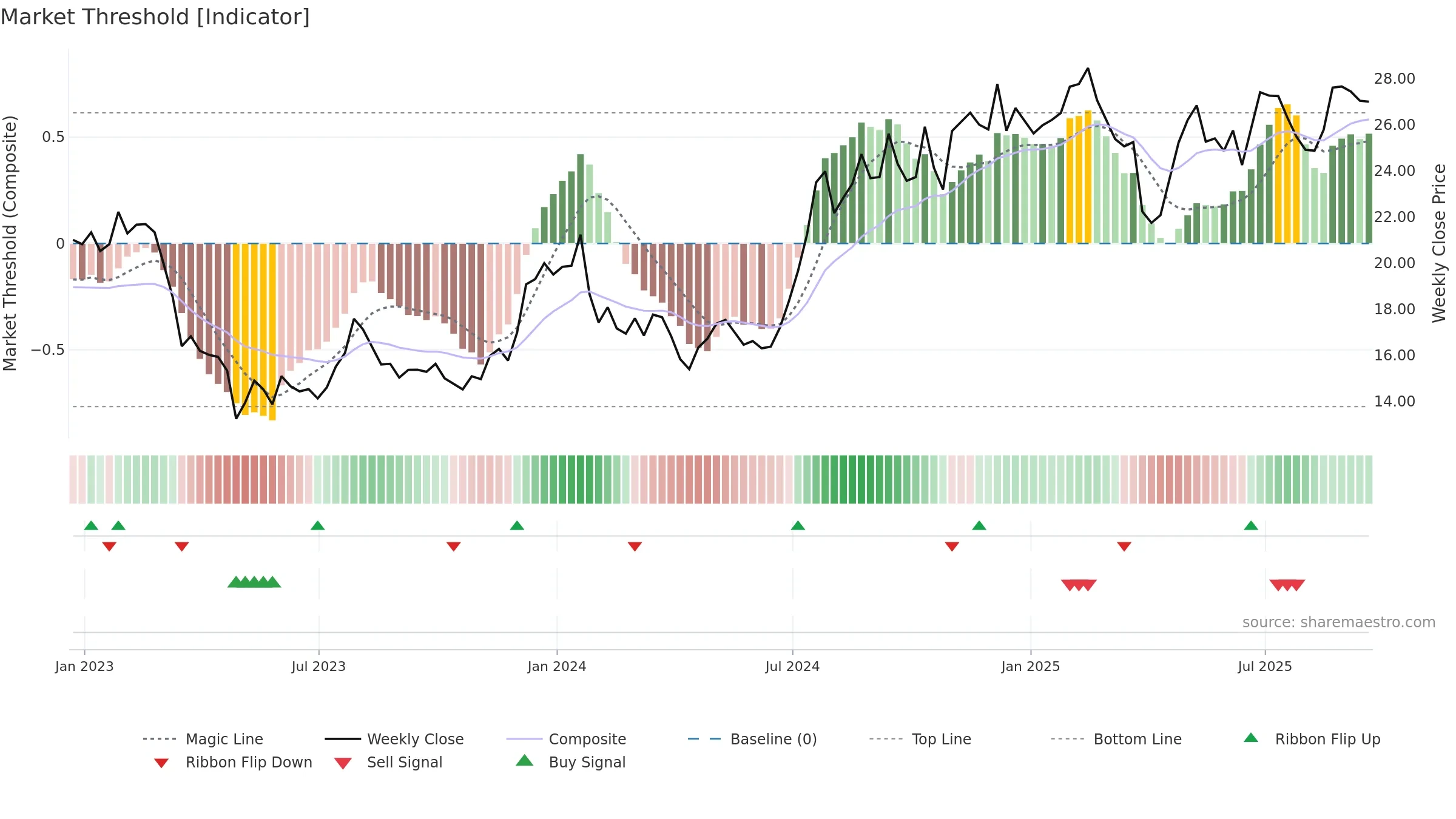Click the 'Jan 2023' x-axis label

coord(84,666)
